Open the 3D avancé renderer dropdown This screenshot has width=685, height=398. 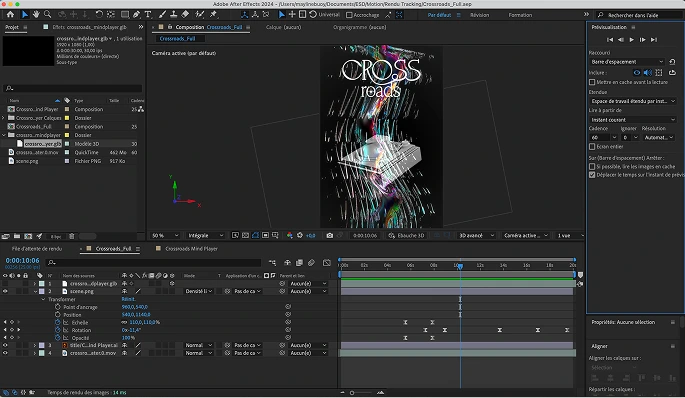point(476,235)
